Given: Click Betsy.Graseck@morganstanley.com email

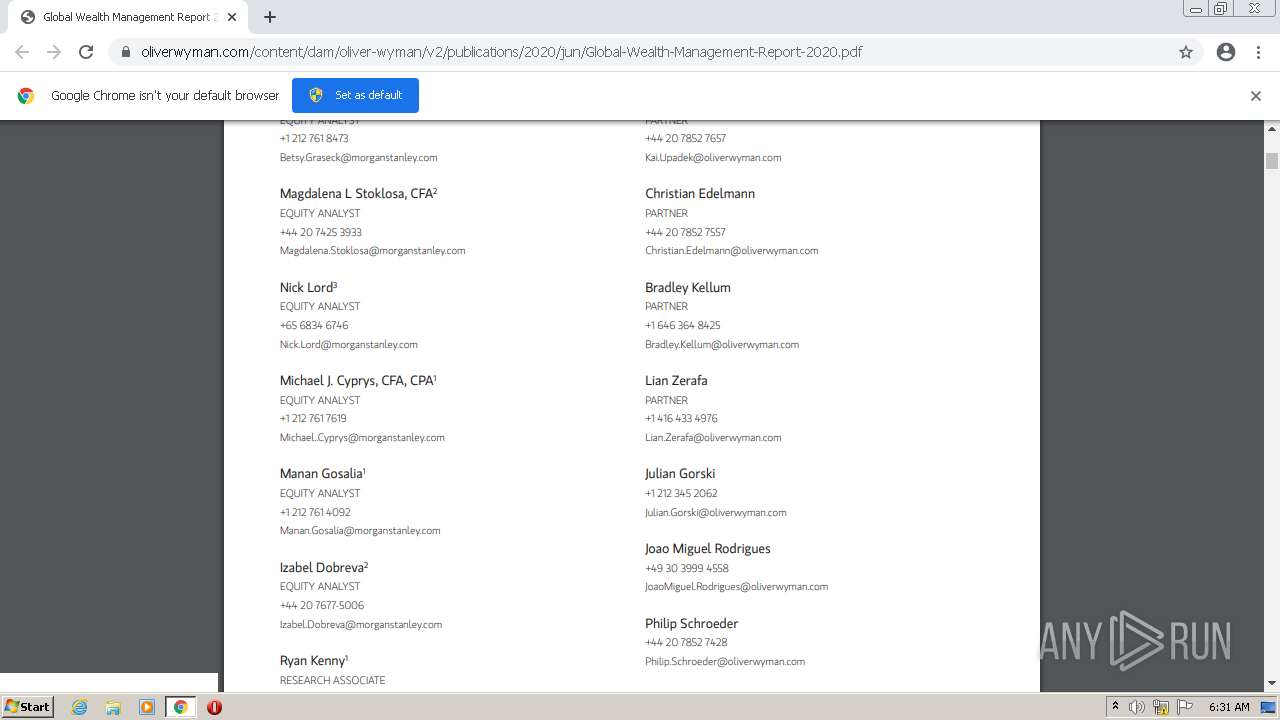Looking at the screenshot, I should (358, 157).
